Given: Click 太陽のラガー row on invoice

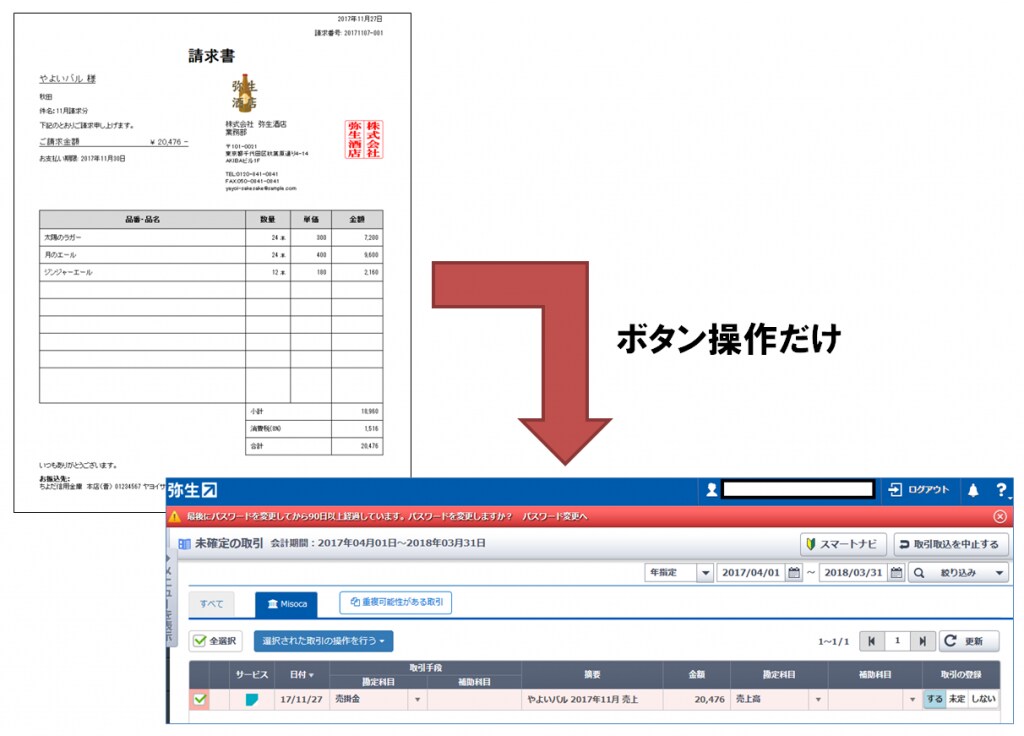Looking at the screenshot, I should tap(211, 238).
